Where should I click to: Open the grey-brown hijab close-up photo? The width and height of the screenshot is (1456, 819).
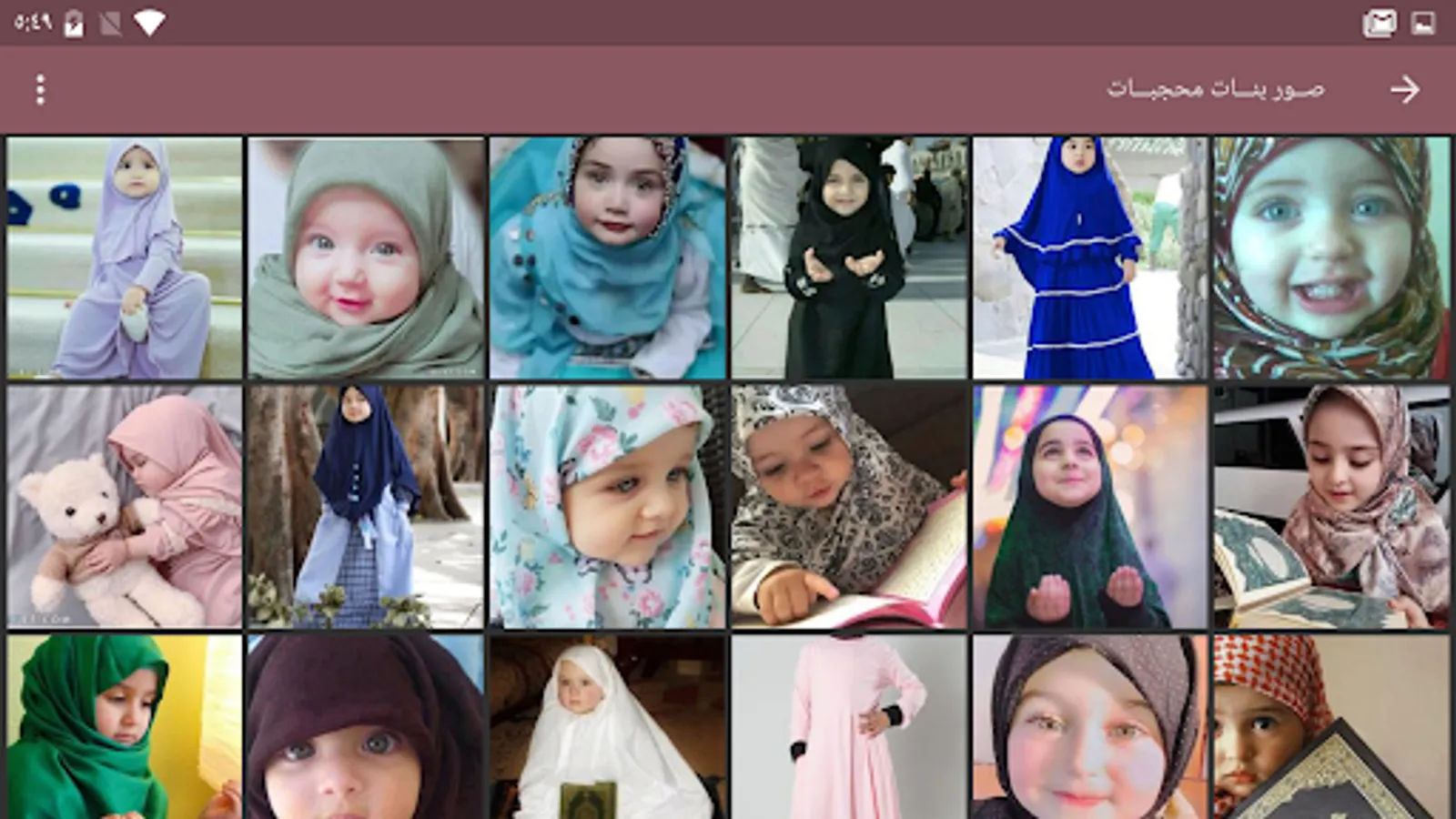(x=1090, y=727)
